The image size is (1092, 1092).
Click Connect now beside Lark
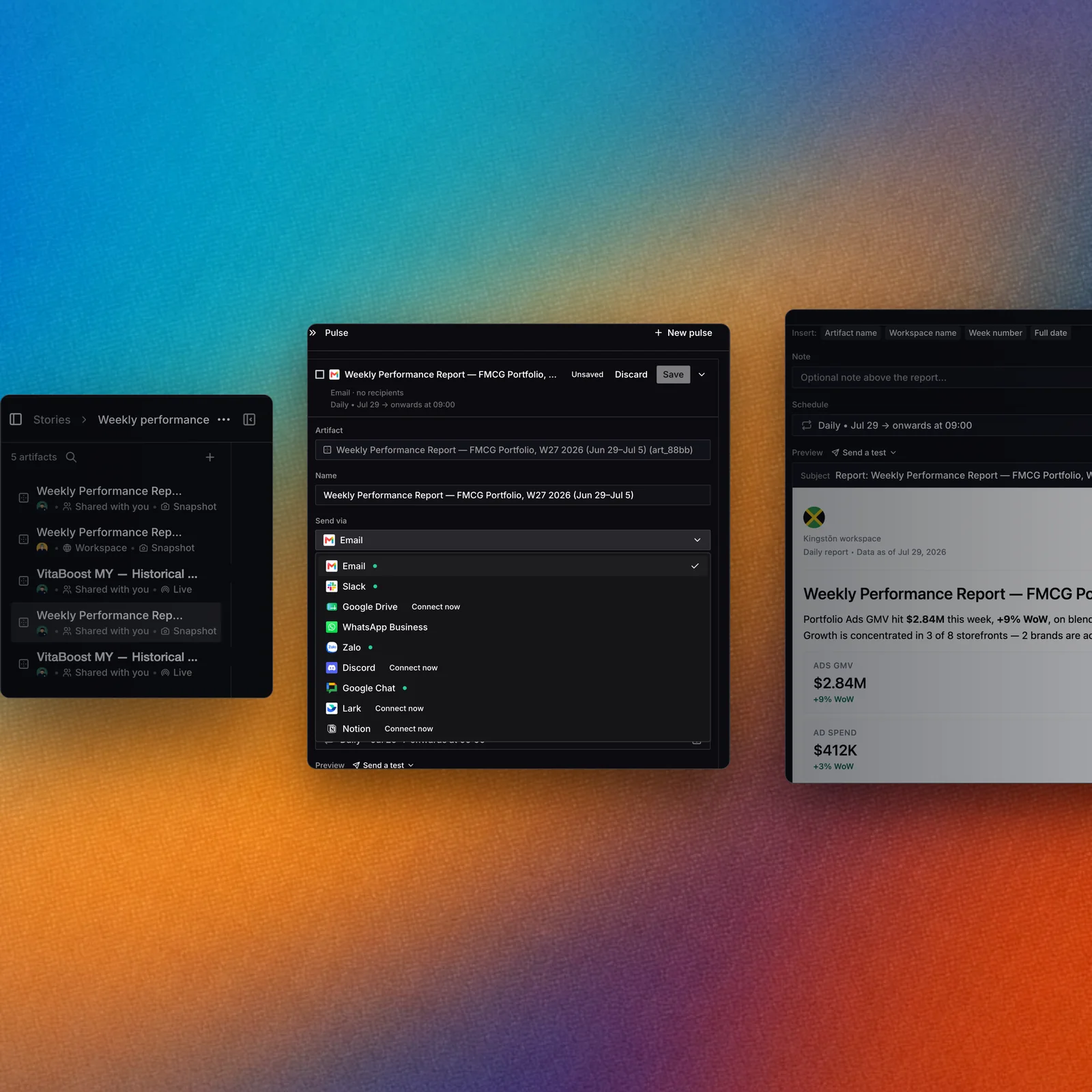[399, 708]
